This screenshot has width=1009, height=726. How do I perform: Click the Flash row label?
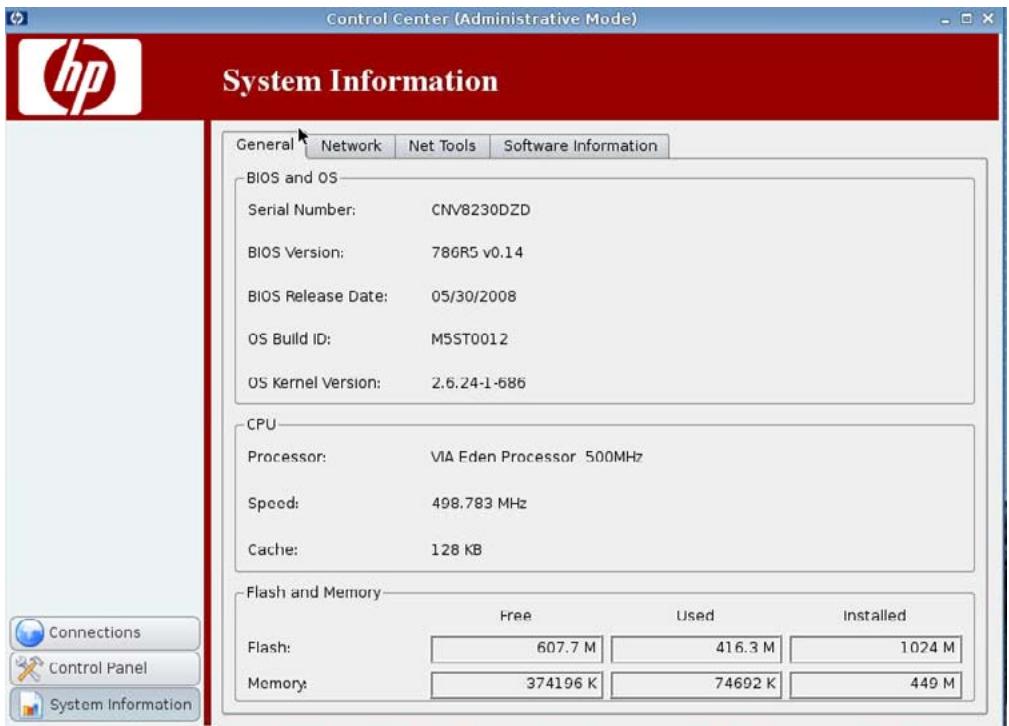pyautogui.click(x=268, y=647)
